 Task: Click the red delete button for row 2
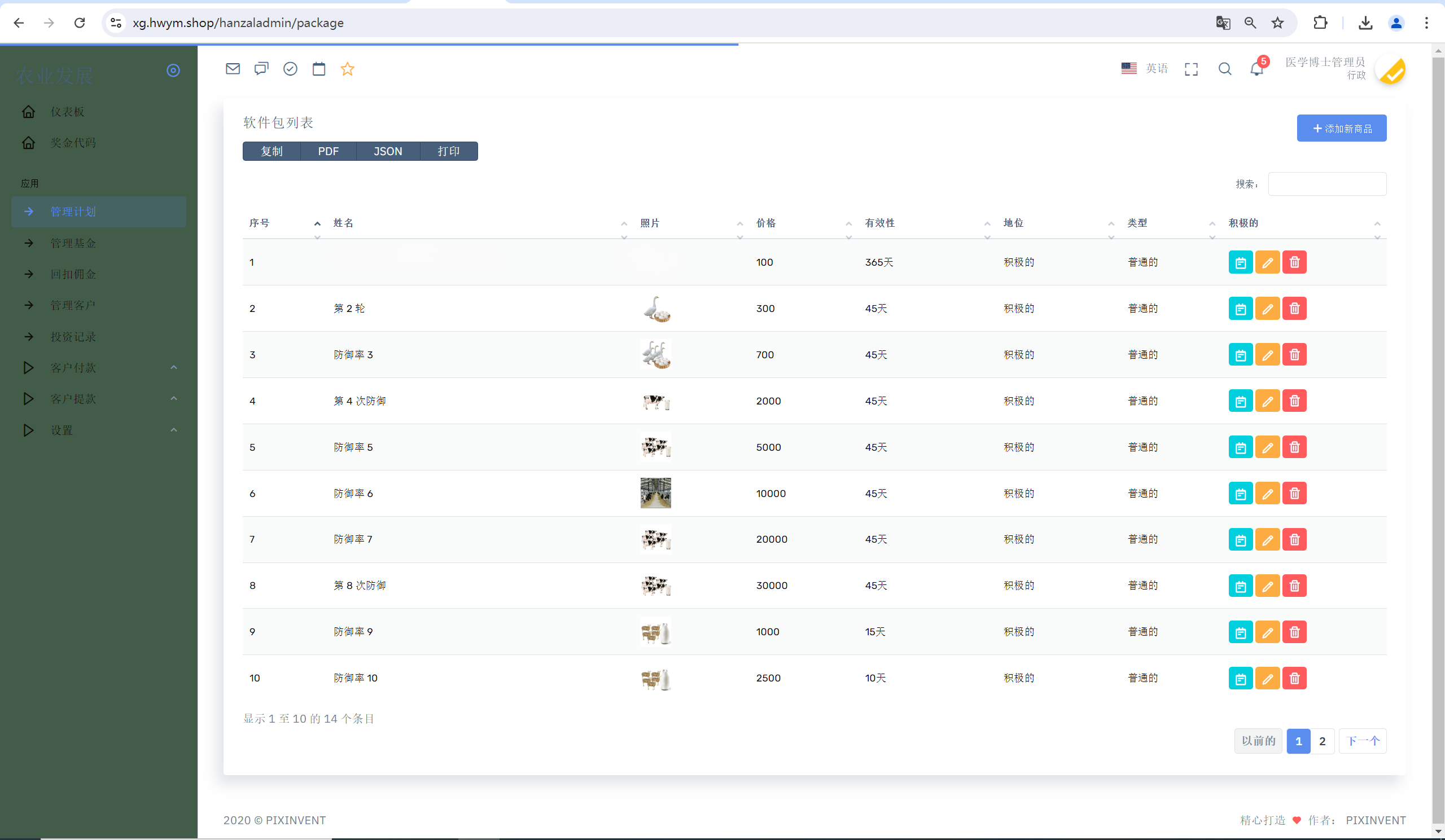1294,308
